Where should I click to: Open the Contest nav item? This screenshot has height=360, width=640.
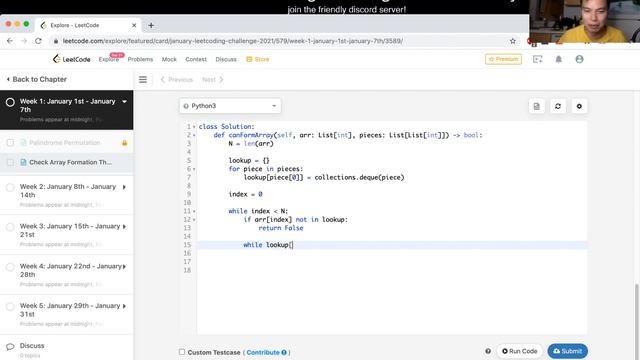[x=196, y=59]
